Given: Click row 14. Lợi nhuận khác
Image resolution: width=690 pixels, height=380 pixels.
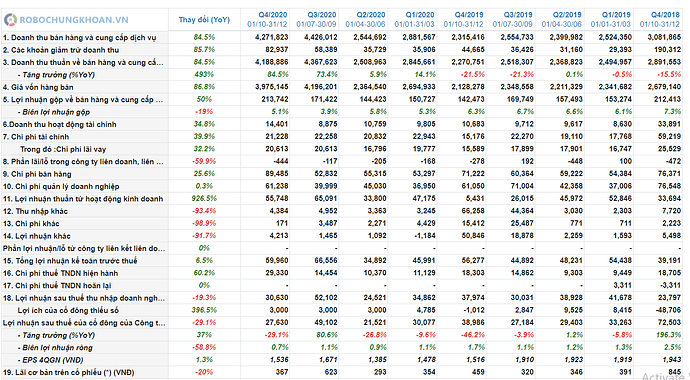Looking at the screenshot, I should click(37, 236).
